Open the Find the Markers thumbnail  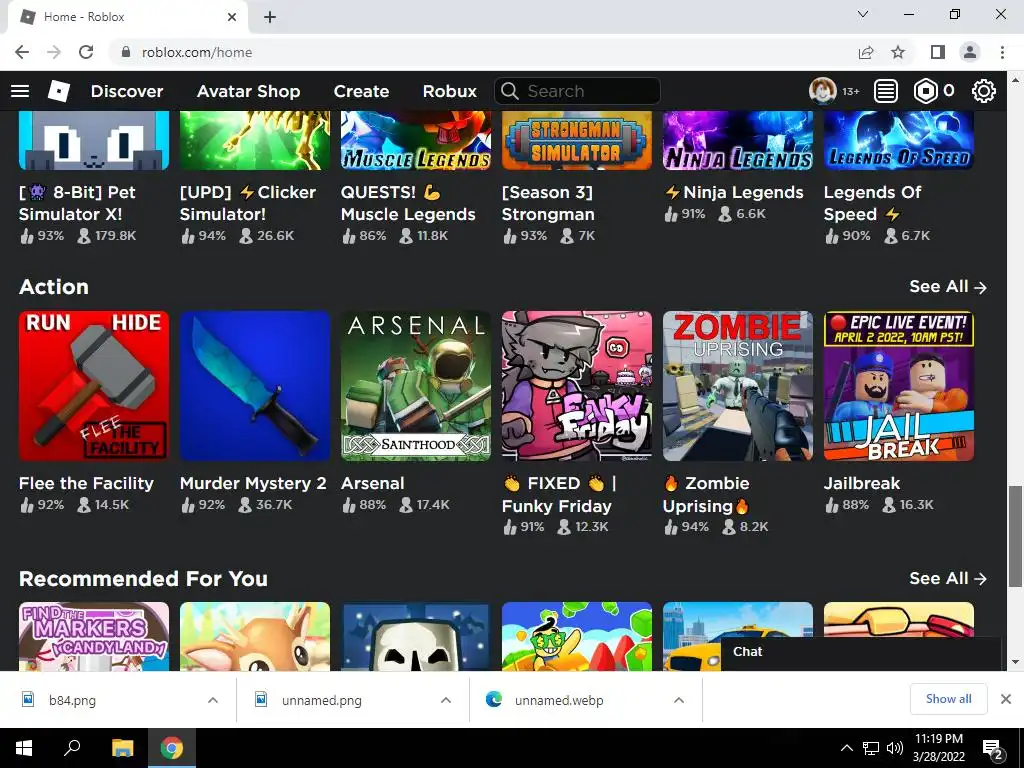pyautogui.click(x=93, y=636)
